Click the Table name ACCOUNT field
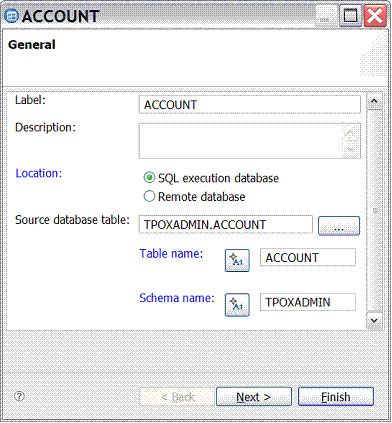This screenshot has width=392, height=423. [x=308, y=257]
